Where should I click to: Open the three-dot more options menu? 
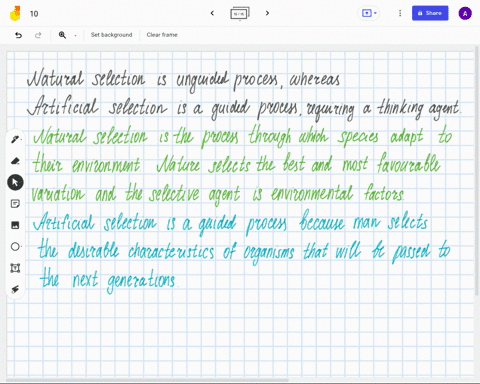pos(400,13)
